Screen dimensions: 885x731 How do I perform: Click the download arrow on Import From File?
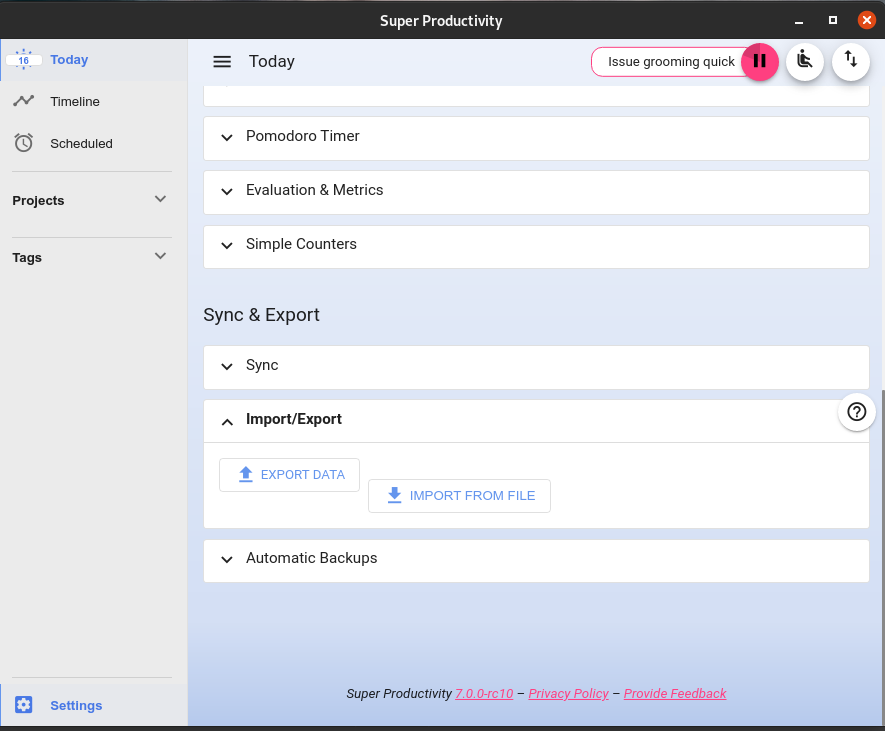[x=395, y=495]
